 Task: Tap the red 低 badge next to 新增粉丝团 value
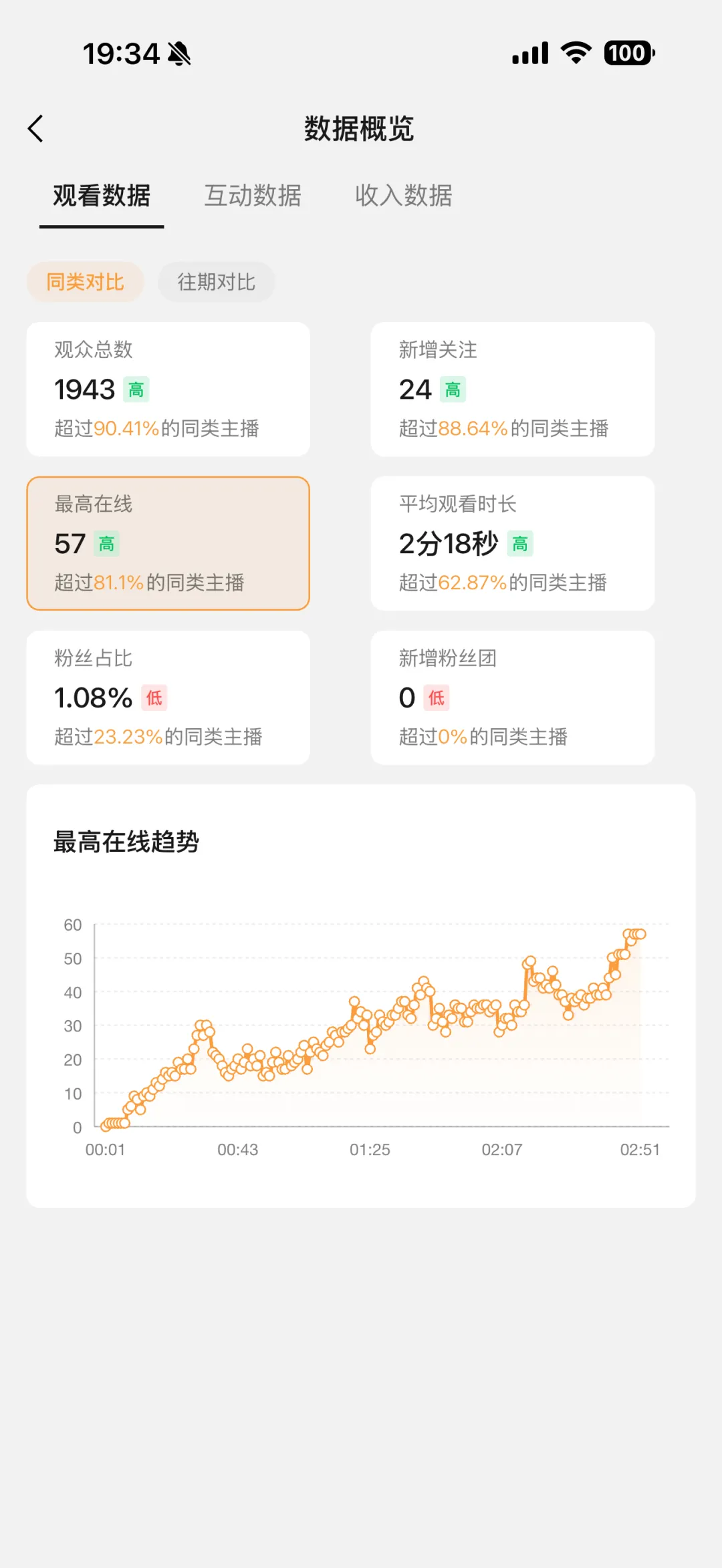click(x=437, y=698)
